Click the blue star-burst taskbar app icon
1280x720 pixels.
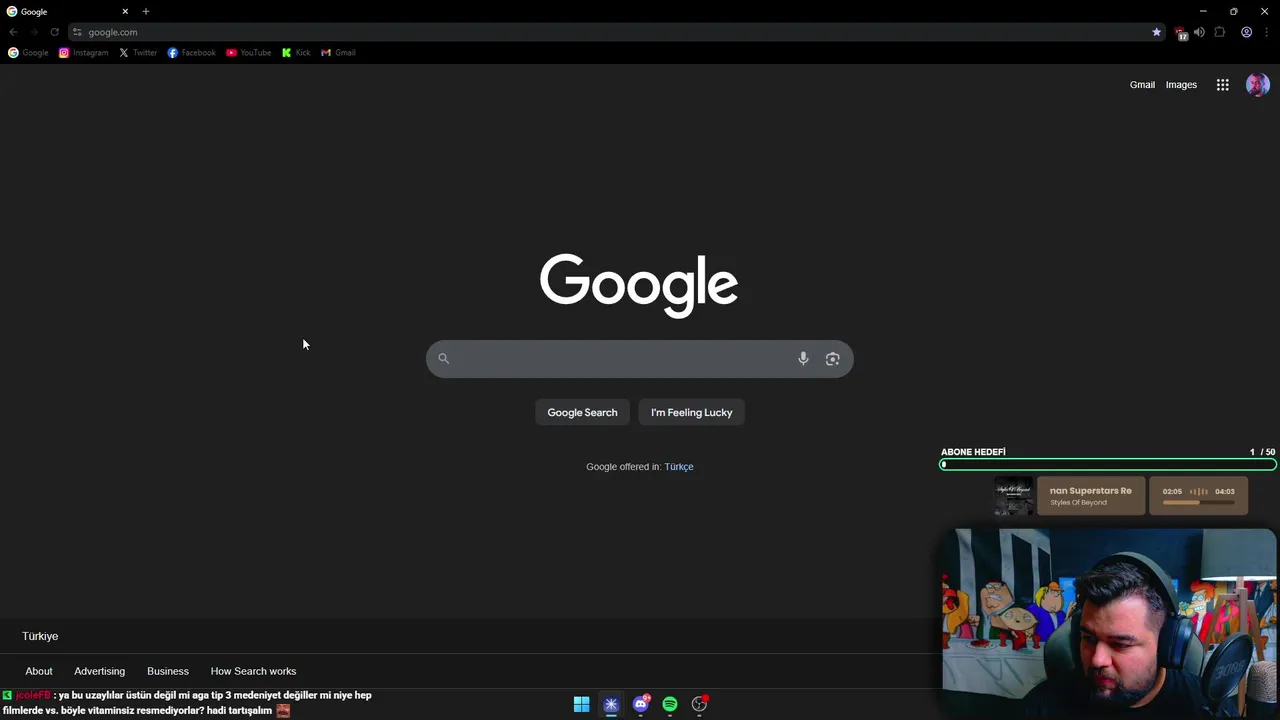pos(611,704)
